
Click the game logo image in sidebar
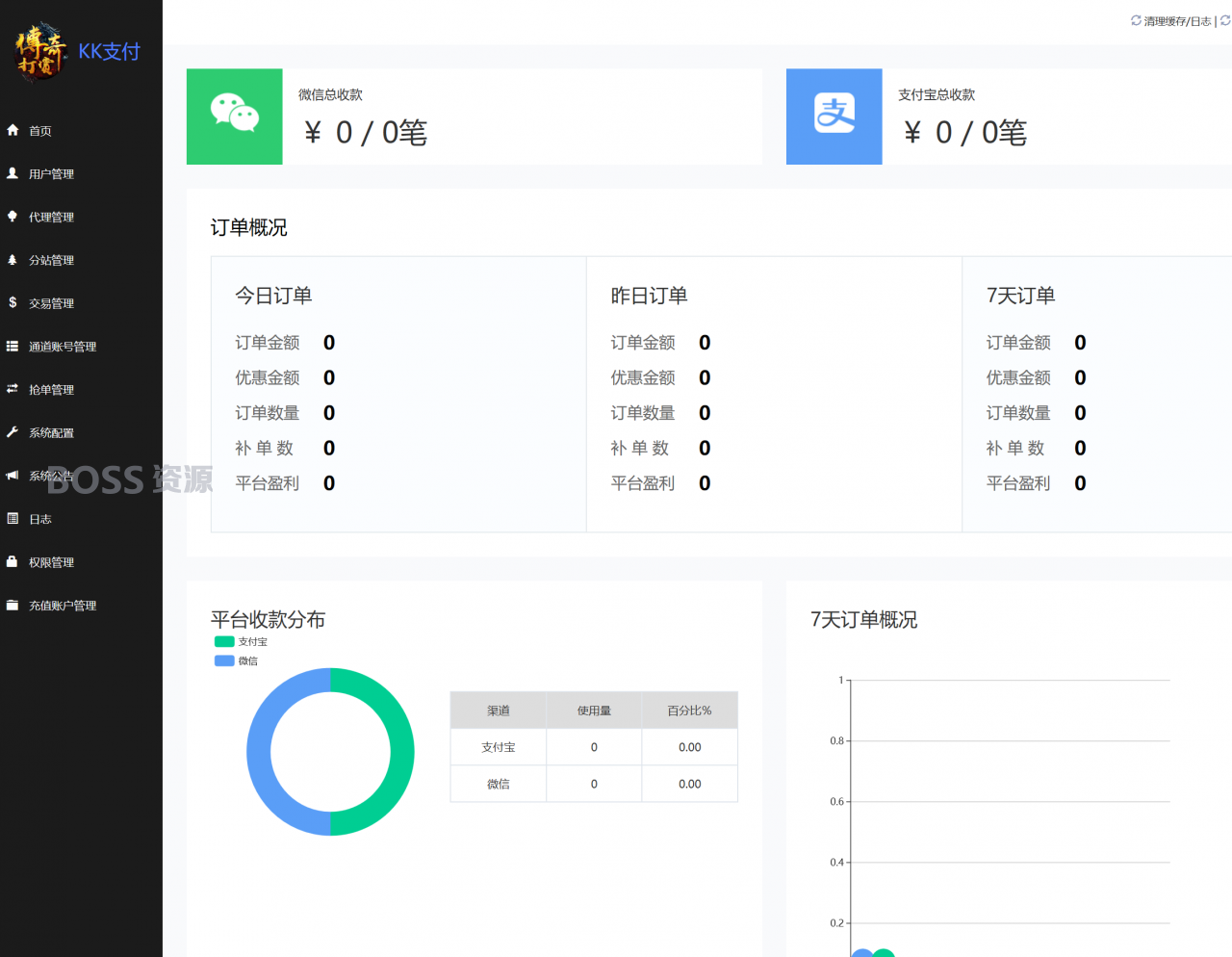click(x=40, y=51)
